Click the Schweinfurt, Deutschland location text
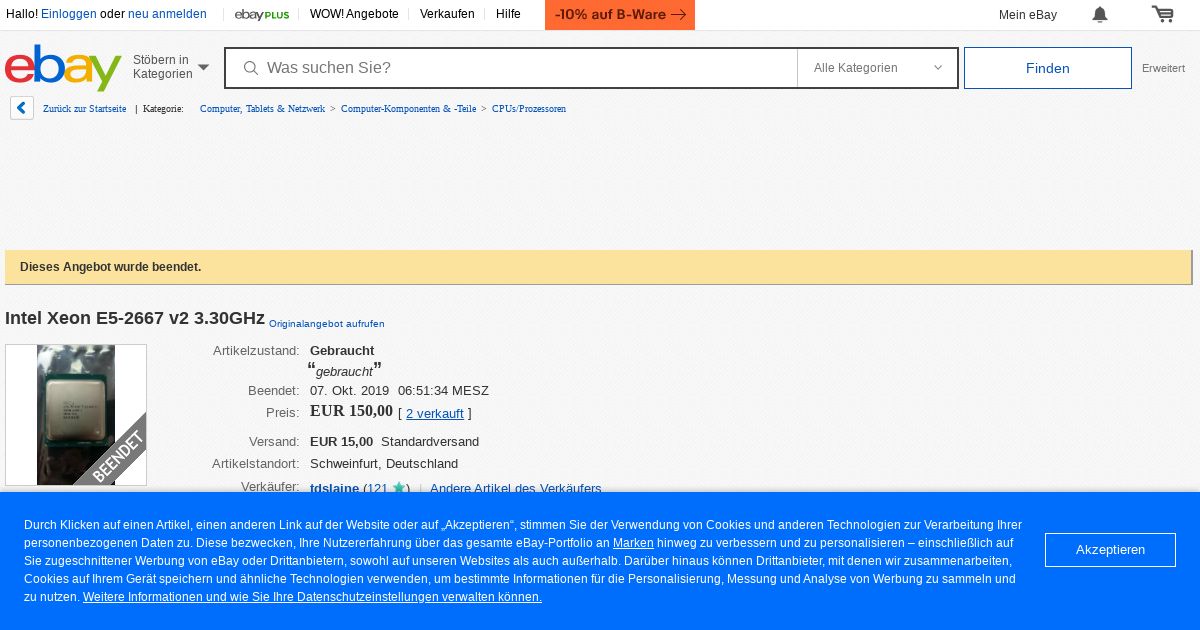 384,463
